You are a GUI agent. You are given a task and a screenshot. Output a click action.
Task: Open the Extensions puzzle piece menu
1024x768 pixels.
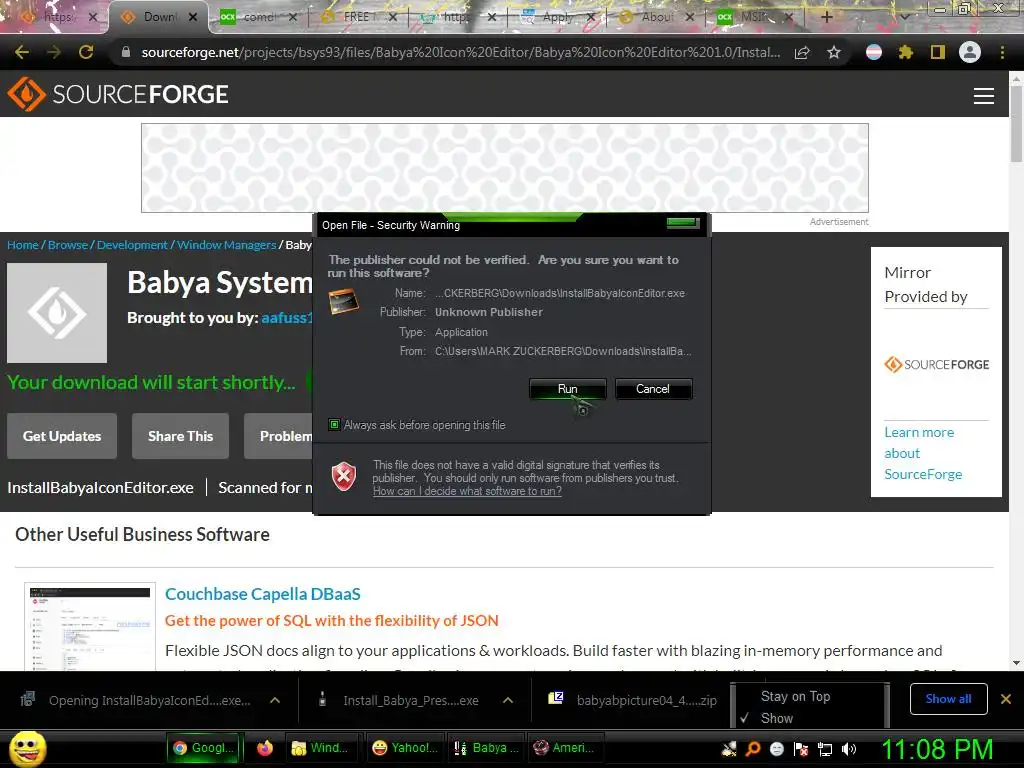(906, 52)
